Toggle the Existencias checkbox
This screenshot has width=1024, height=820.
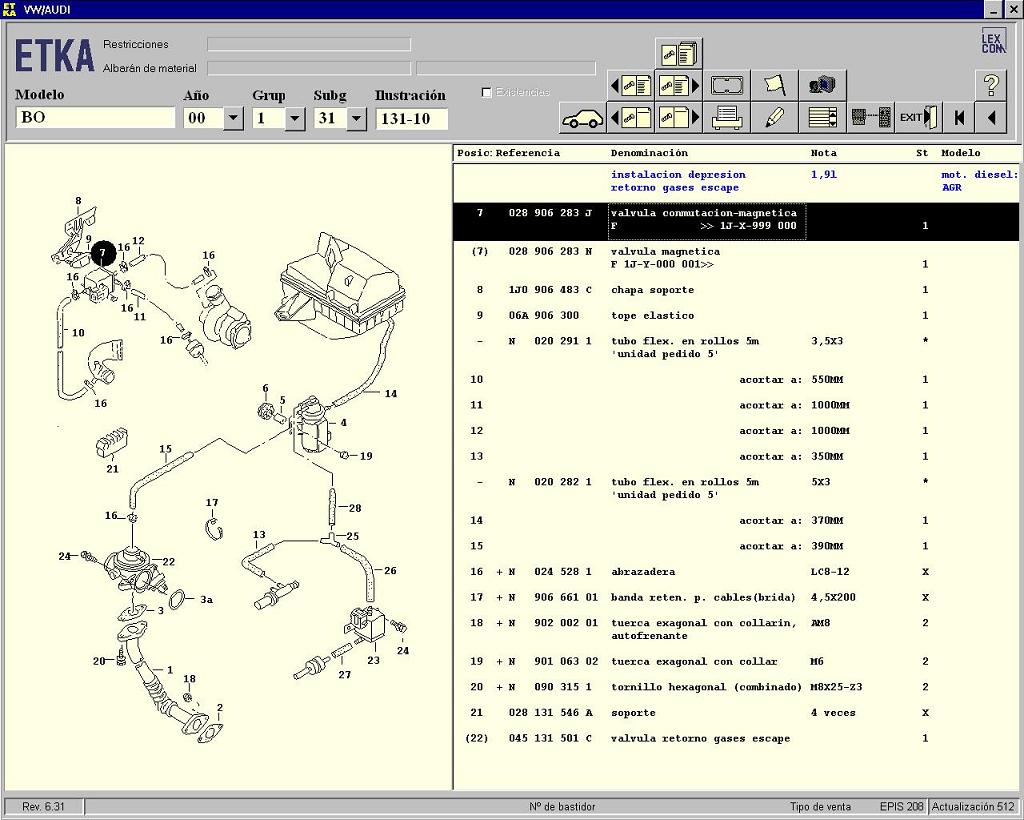point(487,93)
